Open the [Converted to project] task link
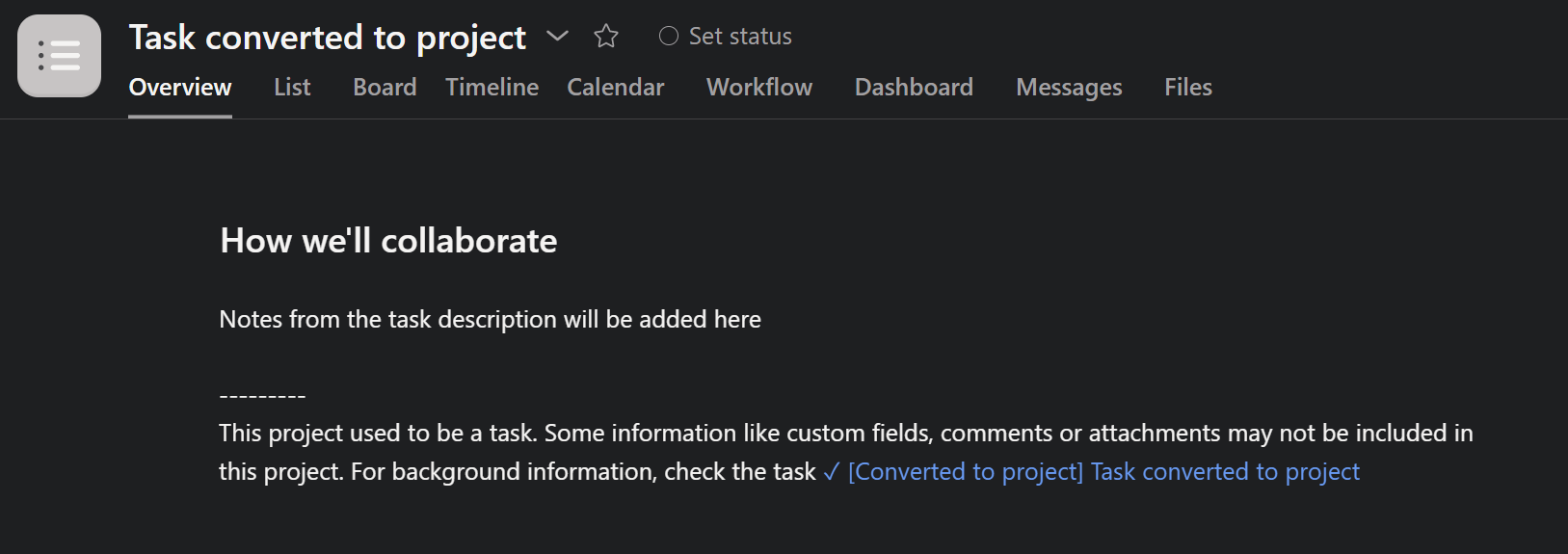The height and width of the screenshot is (554, 1568). tap(1103, 471)
